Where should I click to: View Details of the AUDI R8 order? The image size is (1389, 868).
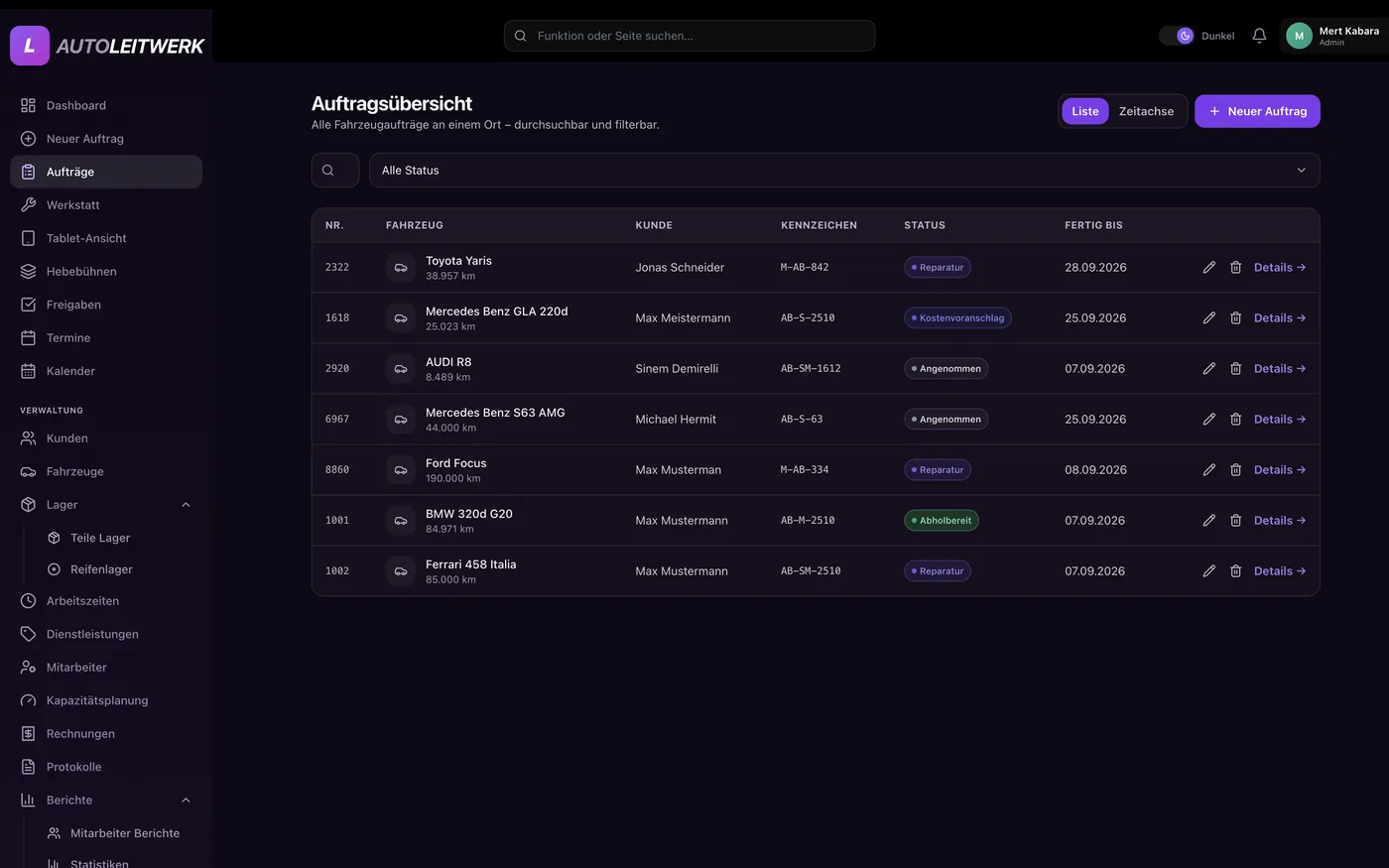click(x=1280, y=368)
